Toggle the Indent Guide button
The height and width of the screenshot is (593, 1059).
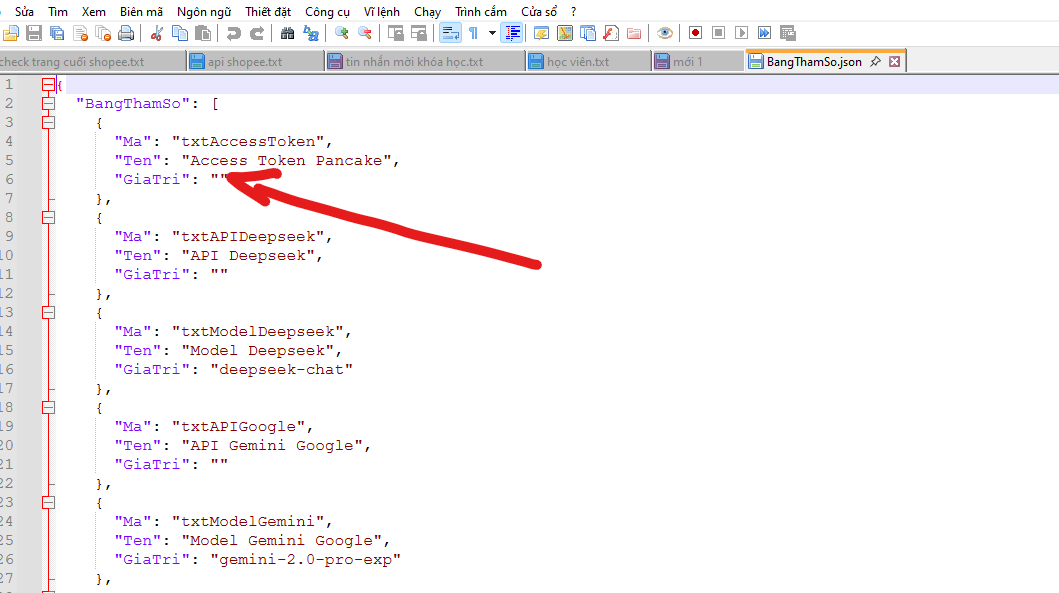(512, 33)
